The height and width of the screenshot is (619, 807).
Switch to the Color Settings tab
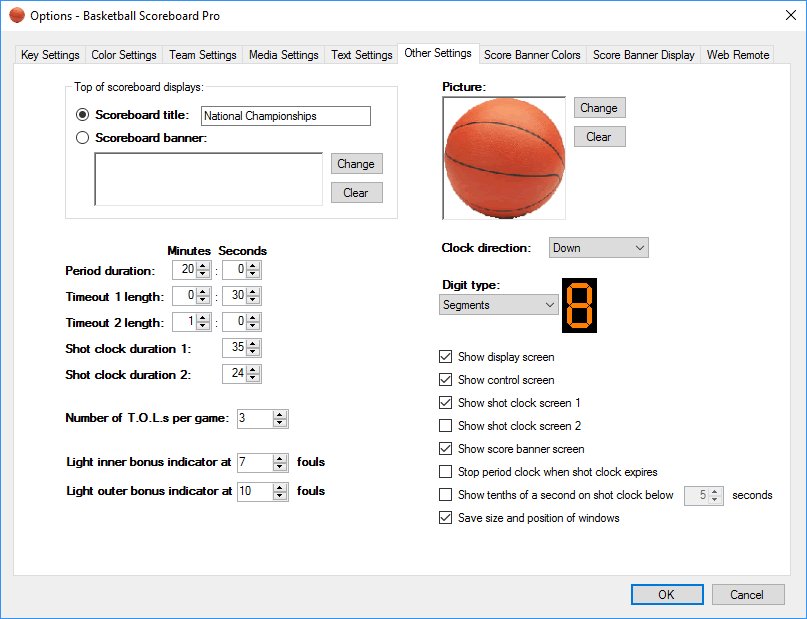(x=123, y=55)
